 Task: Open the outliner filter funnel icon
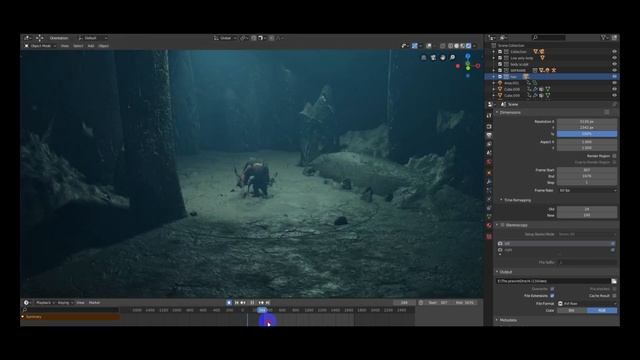coord(603,38)
